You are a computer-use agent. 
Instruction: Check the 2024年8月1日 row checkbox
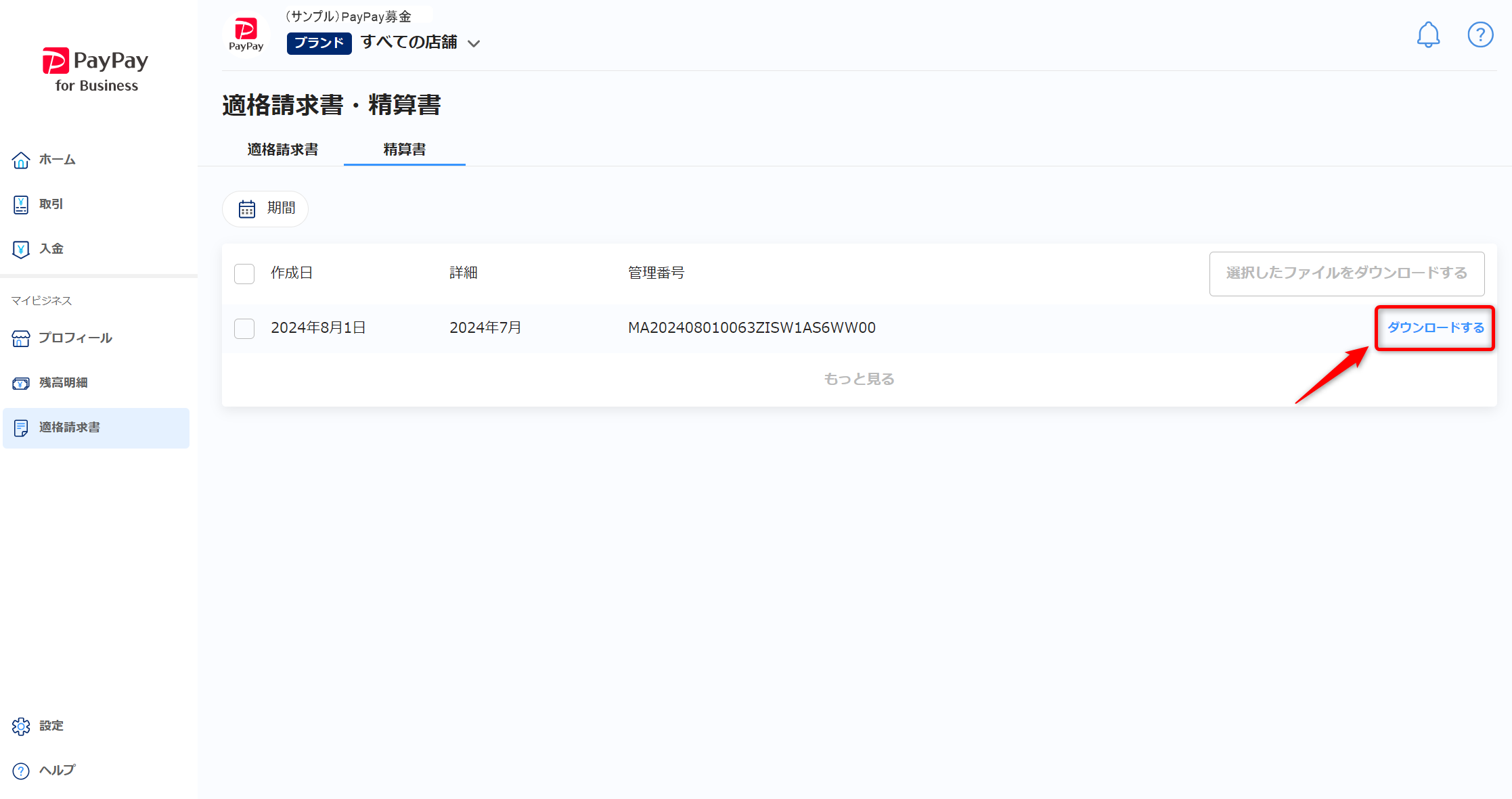point(244,328)
